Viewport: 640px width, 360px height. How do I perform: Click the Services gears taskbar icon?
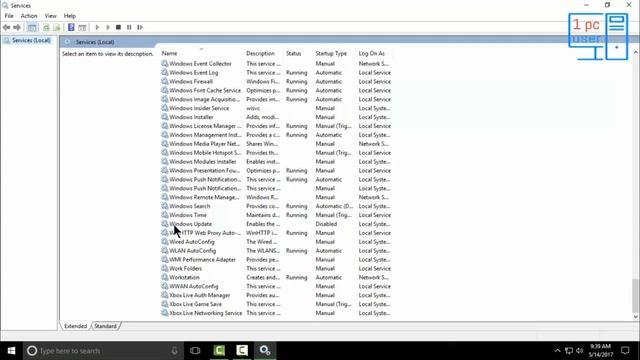[x=265, y=351]
